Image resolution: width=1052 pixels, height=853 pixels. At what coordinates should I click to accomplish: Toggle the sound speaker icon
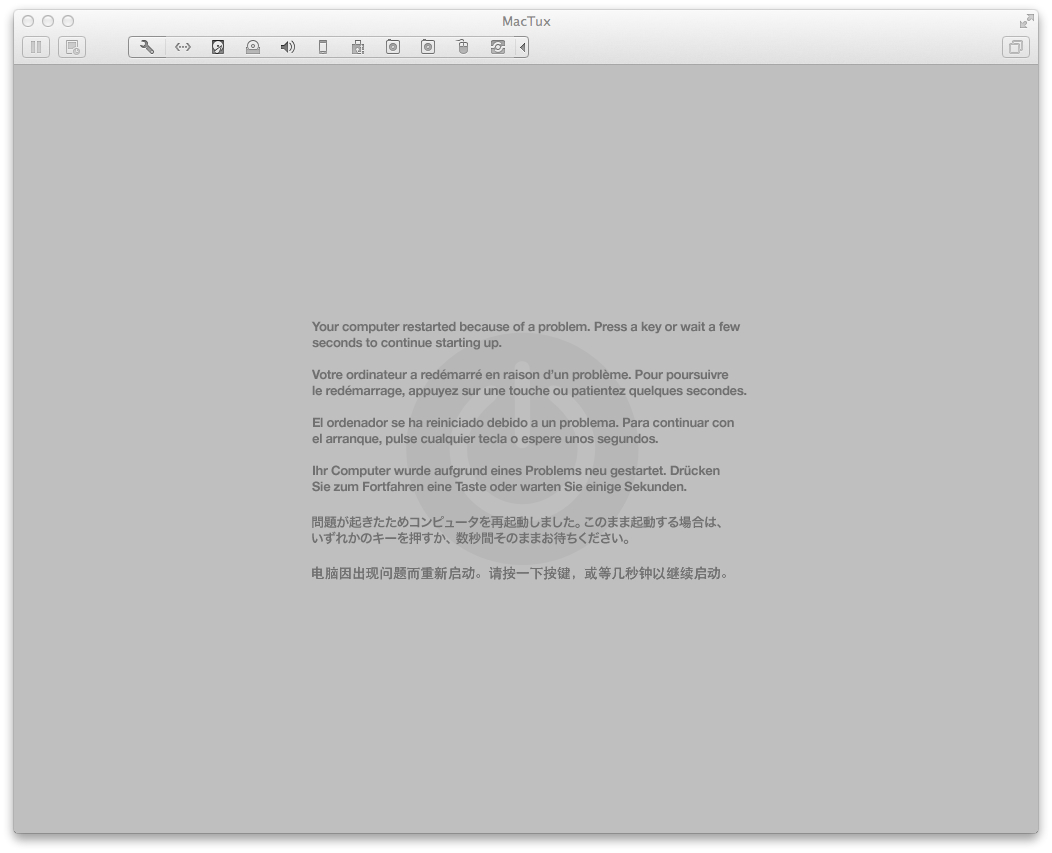point(288,47)
